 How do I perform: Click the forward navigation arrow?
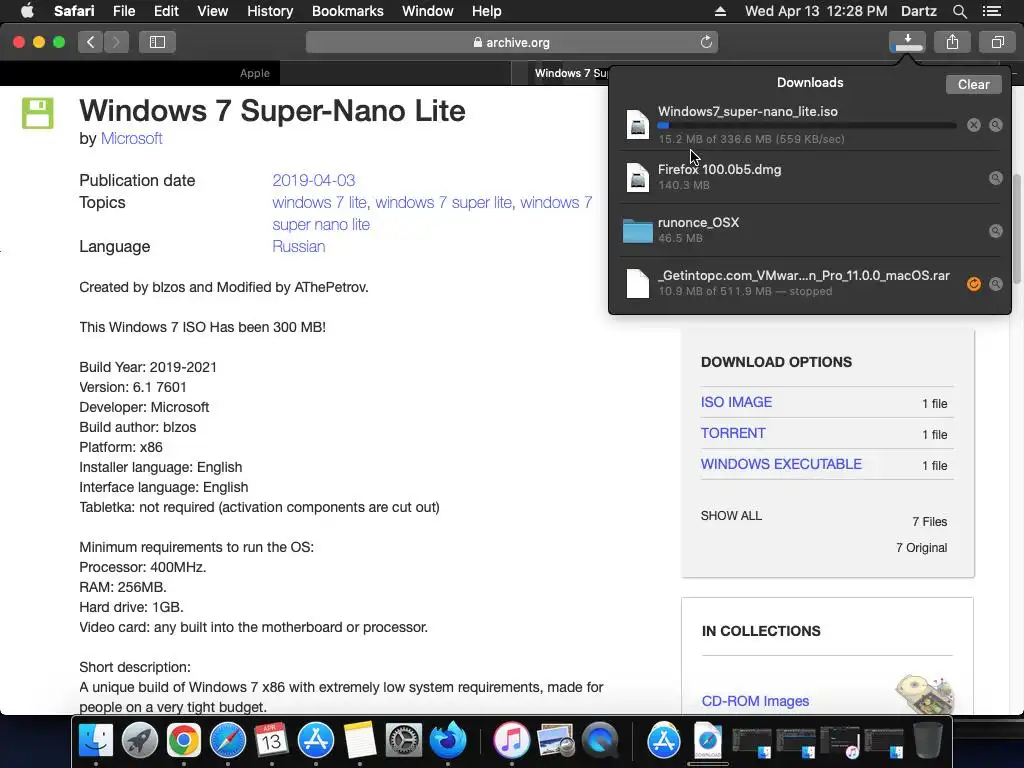pos(116,42)
